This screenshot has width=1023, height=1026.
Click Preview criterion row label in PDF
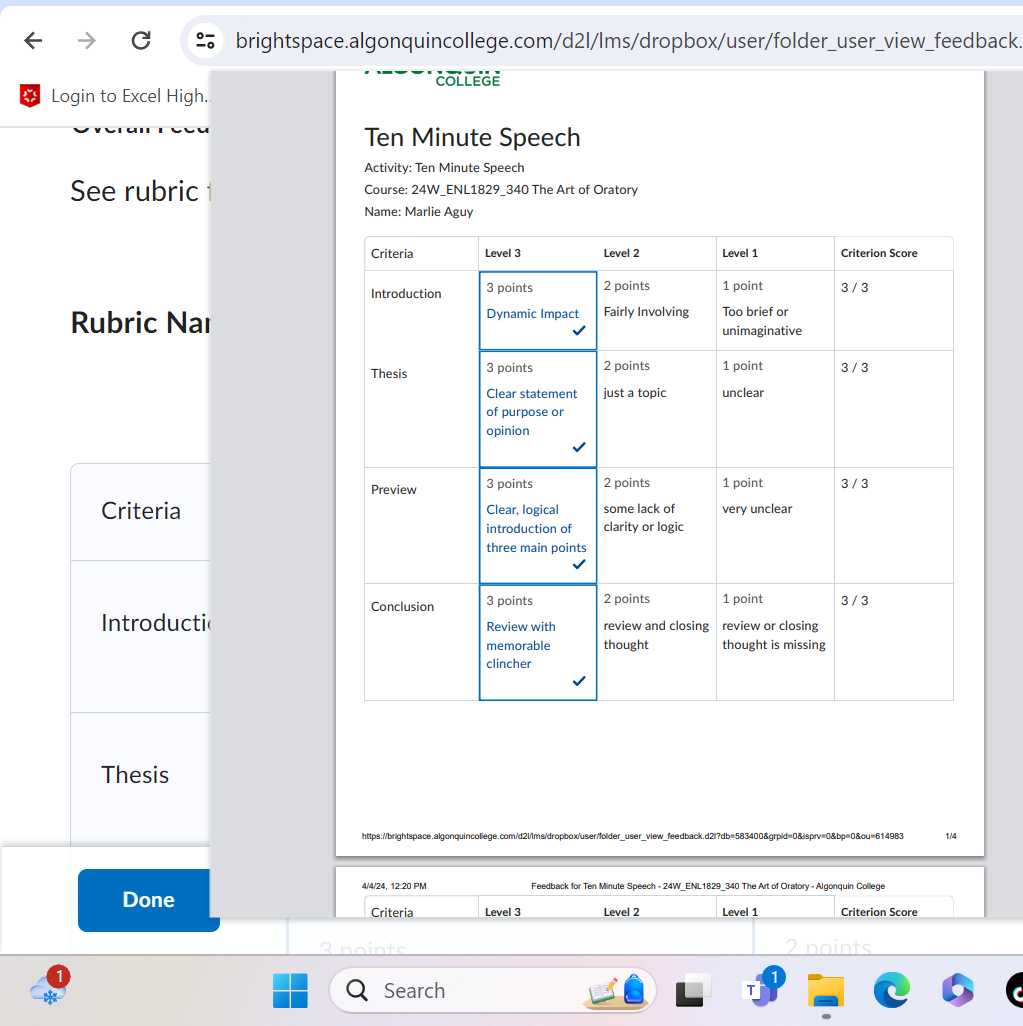coord(393,489)
